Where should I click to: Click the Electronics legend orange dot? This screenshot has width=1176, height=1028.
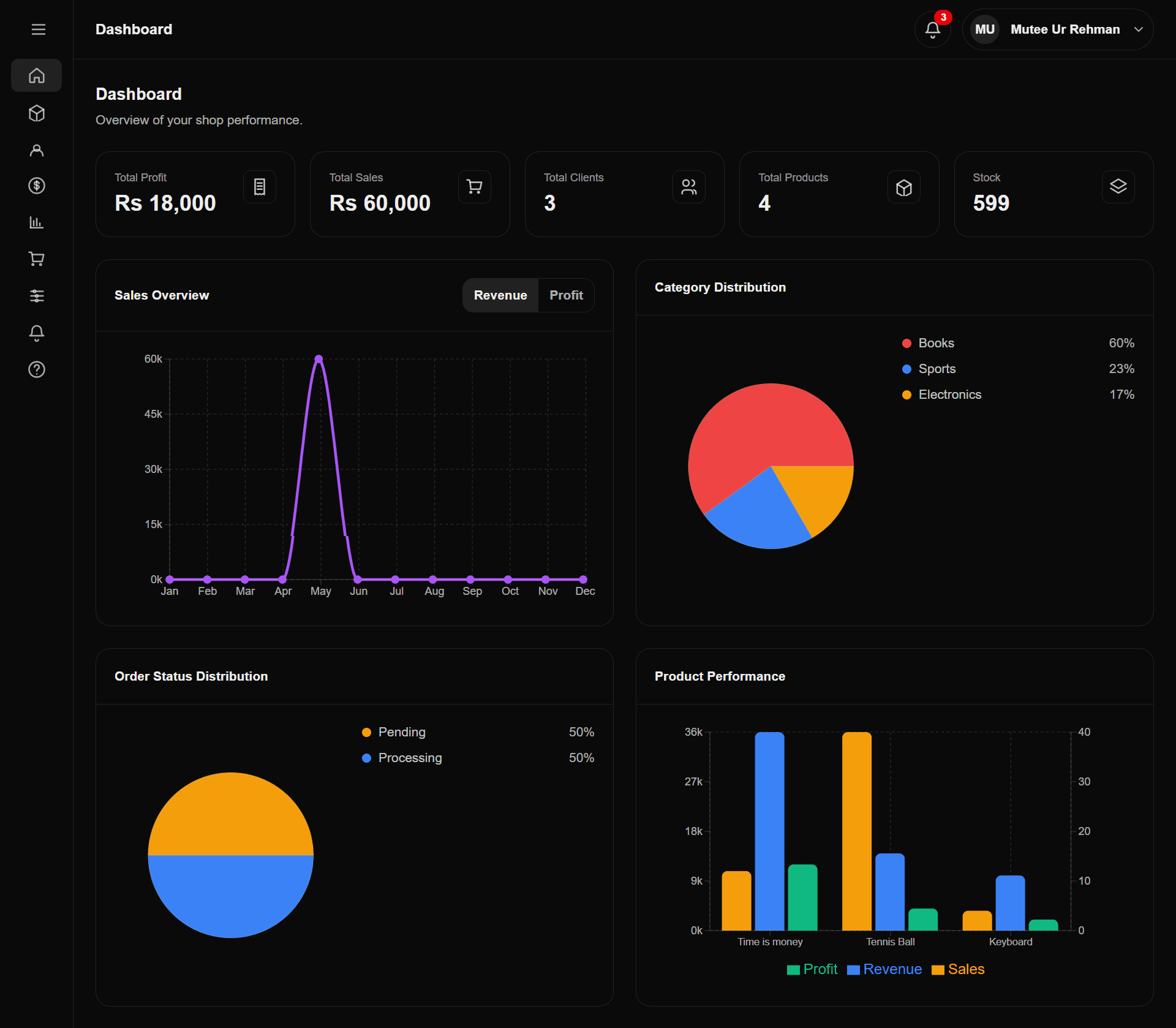pos(907,395)
